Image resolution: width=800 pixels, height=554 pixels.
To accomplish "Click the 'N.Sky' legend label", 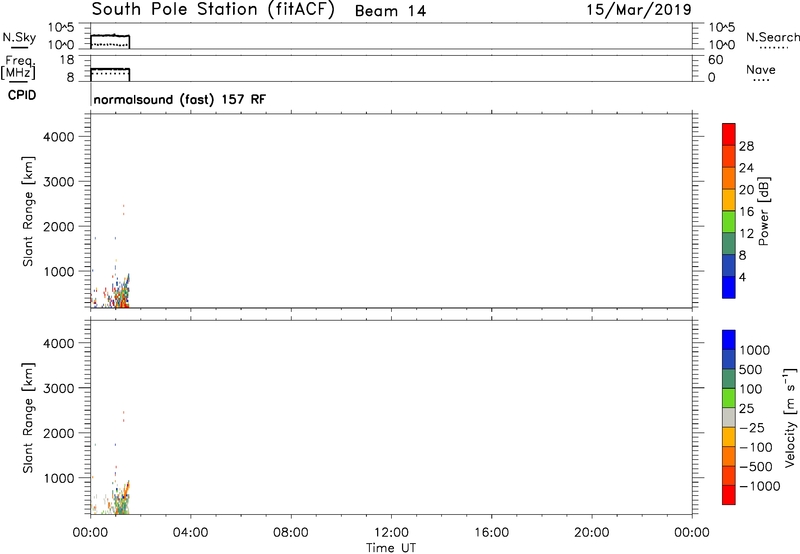I will tap(19, 37).
